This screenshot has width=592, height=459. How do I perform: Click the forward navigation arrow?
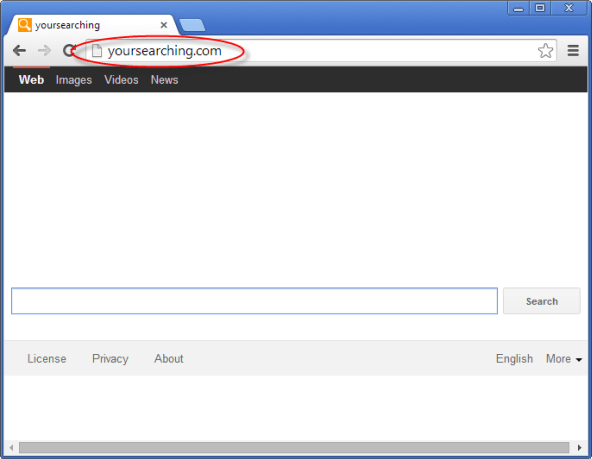(45, 50)
